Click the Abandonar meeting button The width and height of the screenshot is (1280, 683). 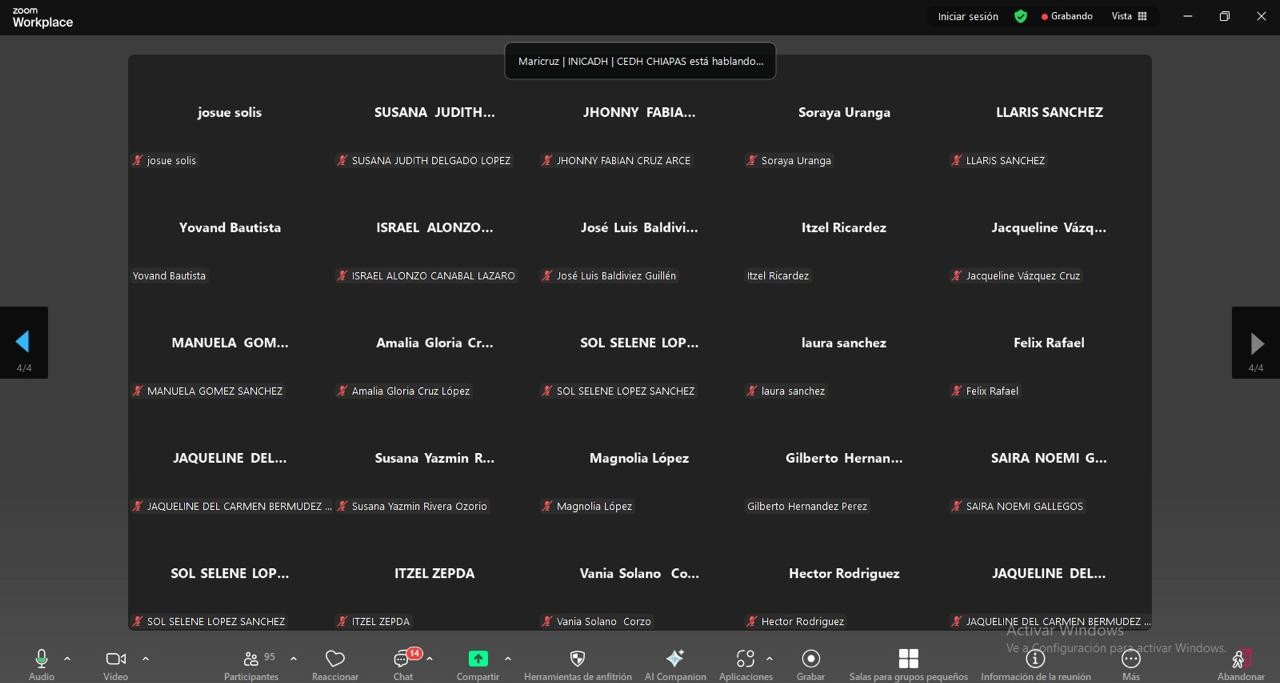tap(1240, 659)
